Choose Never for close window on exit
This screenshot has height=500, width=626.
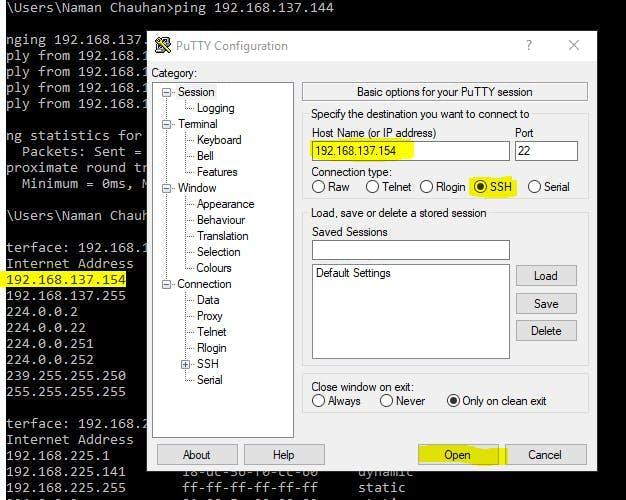[x=386, y=401]
